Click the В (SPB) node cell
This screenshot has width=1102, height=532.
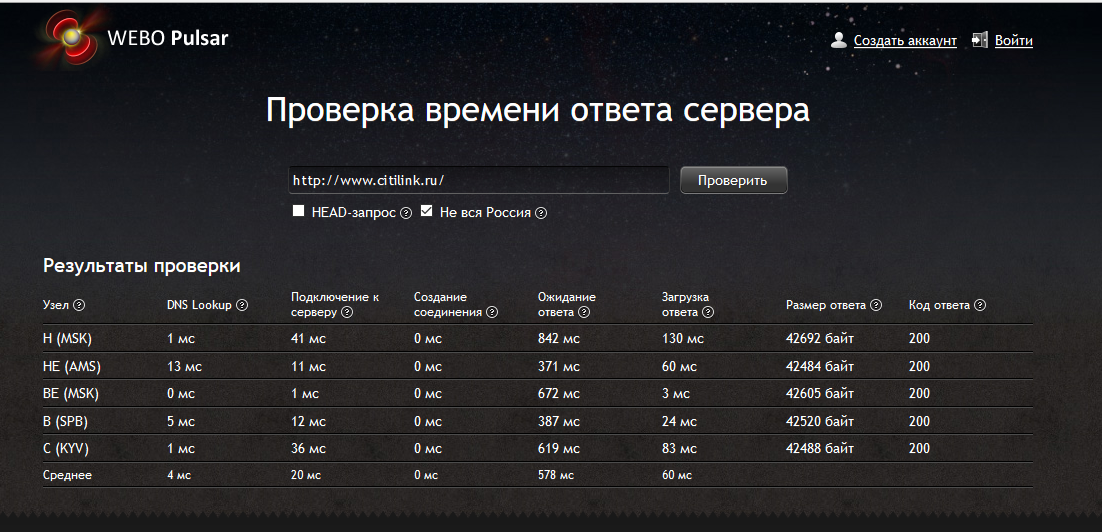65,422
